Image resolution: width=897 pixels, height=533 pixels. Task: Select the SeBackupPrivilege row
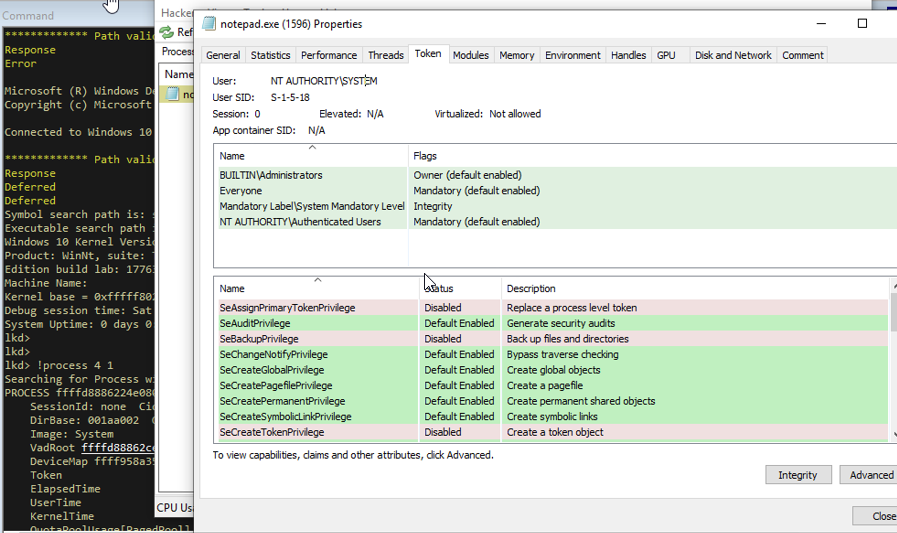click(553, 339)
